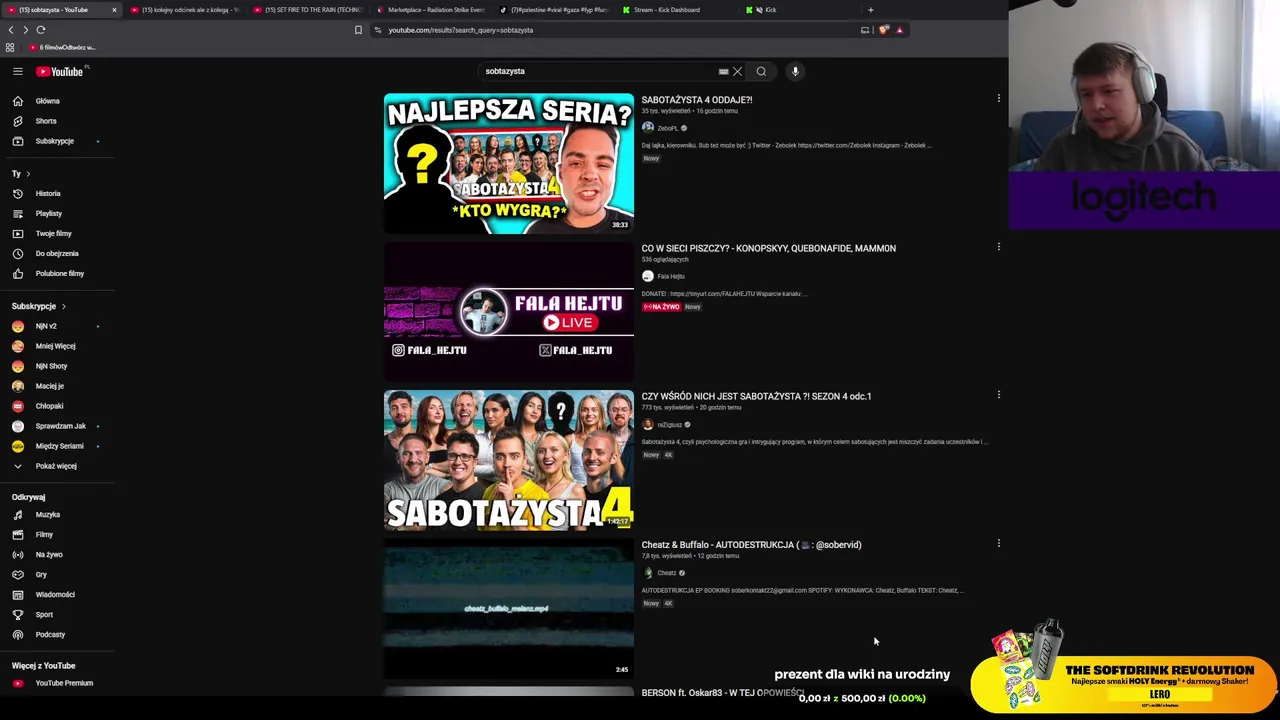Open Fala Hejtu channel link
The image size is (1280, 720).
point(671,276)
